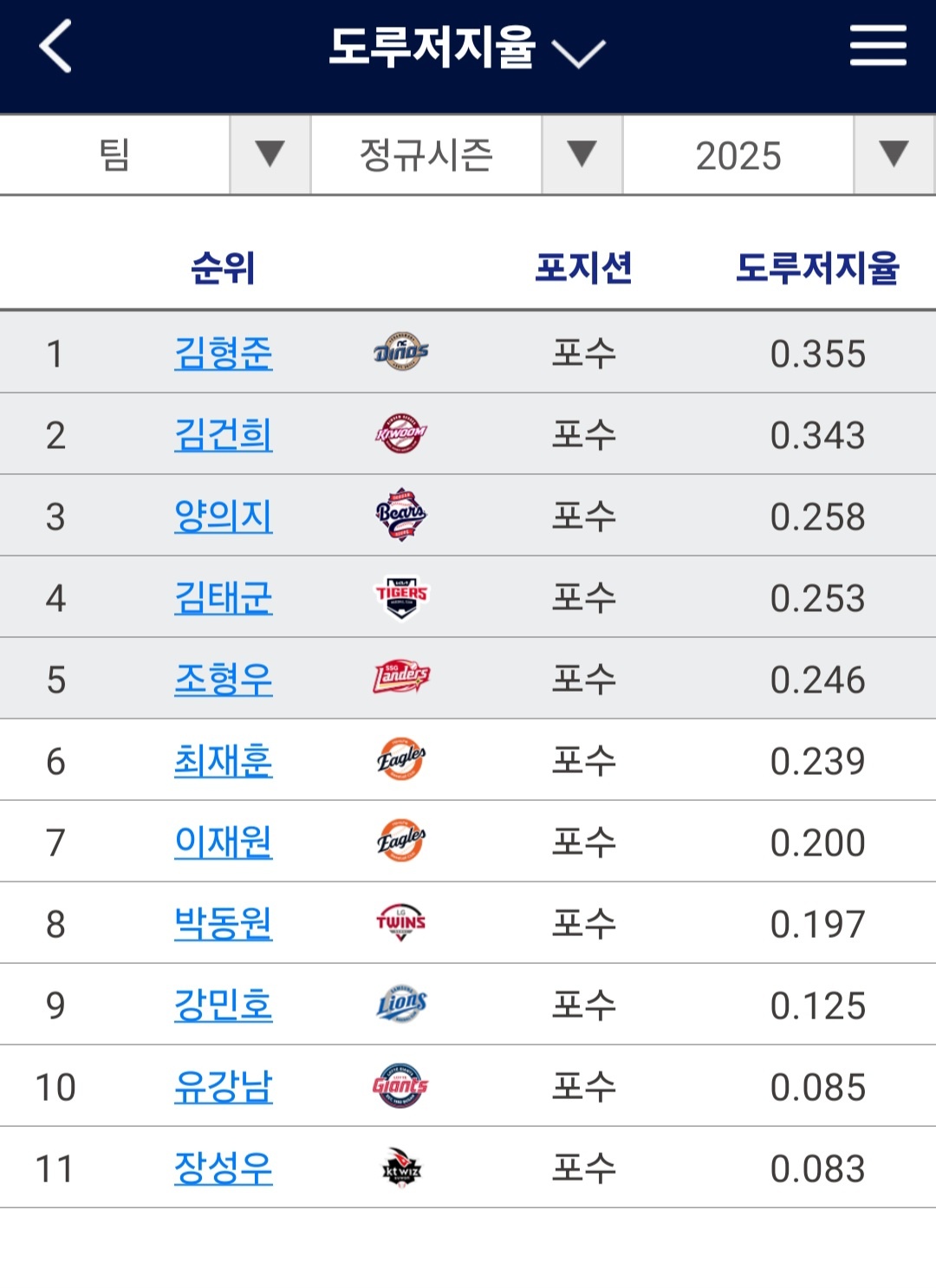
Task: Click the Lotte Giants team logo
Action: click(x=401, y=1085)
